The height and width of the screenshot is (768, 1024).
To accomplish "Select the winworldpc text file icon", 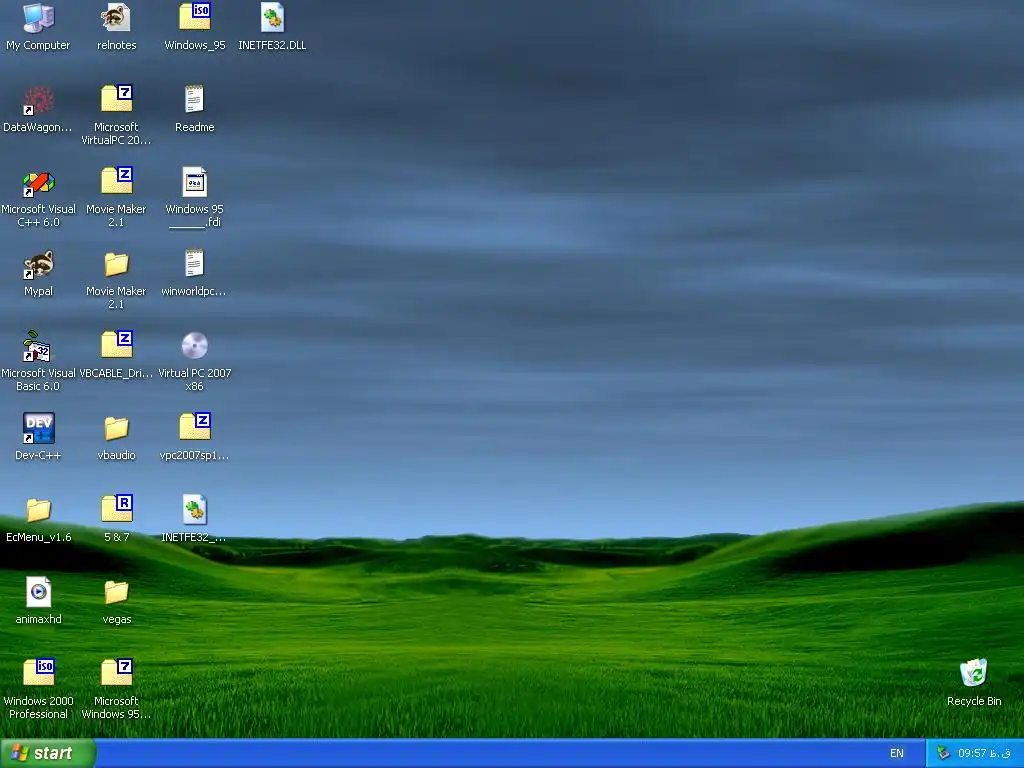I will (195, 264).
